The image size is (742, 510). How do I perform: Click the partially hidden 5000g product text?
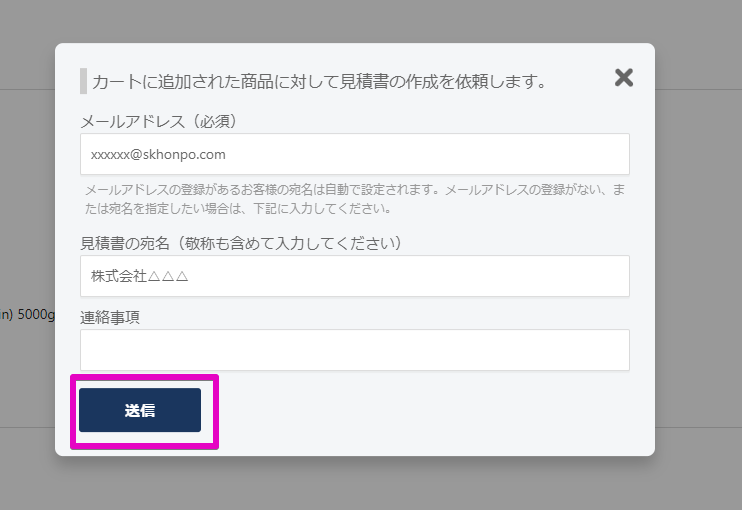coord(26,312)
